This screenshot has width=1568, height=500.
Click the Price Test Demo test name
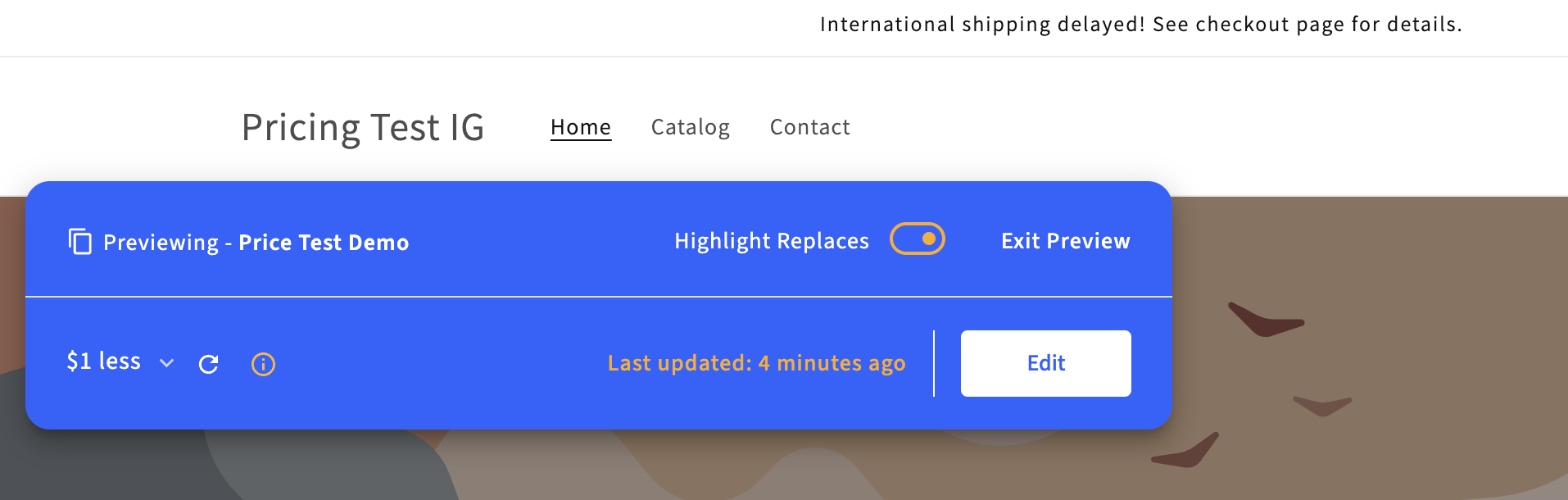[x=324, y=243]
